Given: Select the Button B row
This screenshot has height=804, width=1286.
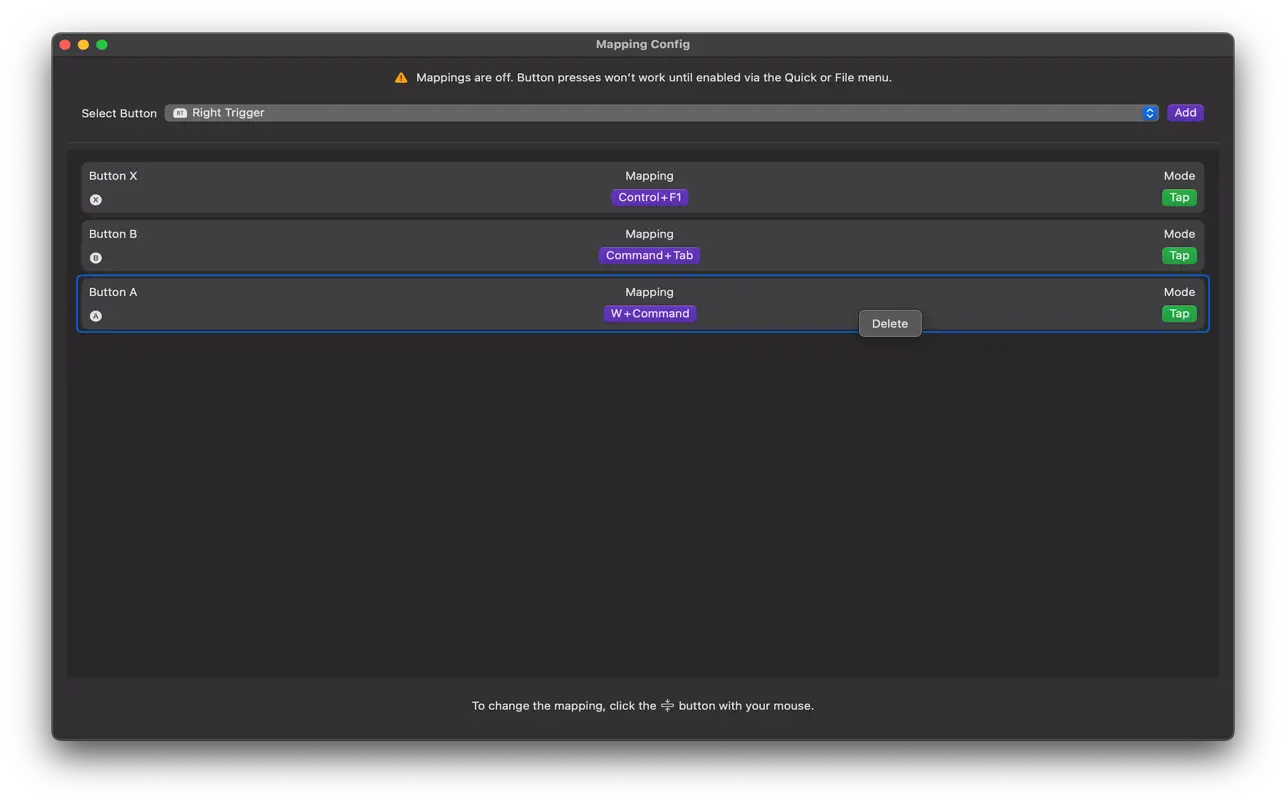Looking at the screenshot, I should tap(400, 244).
